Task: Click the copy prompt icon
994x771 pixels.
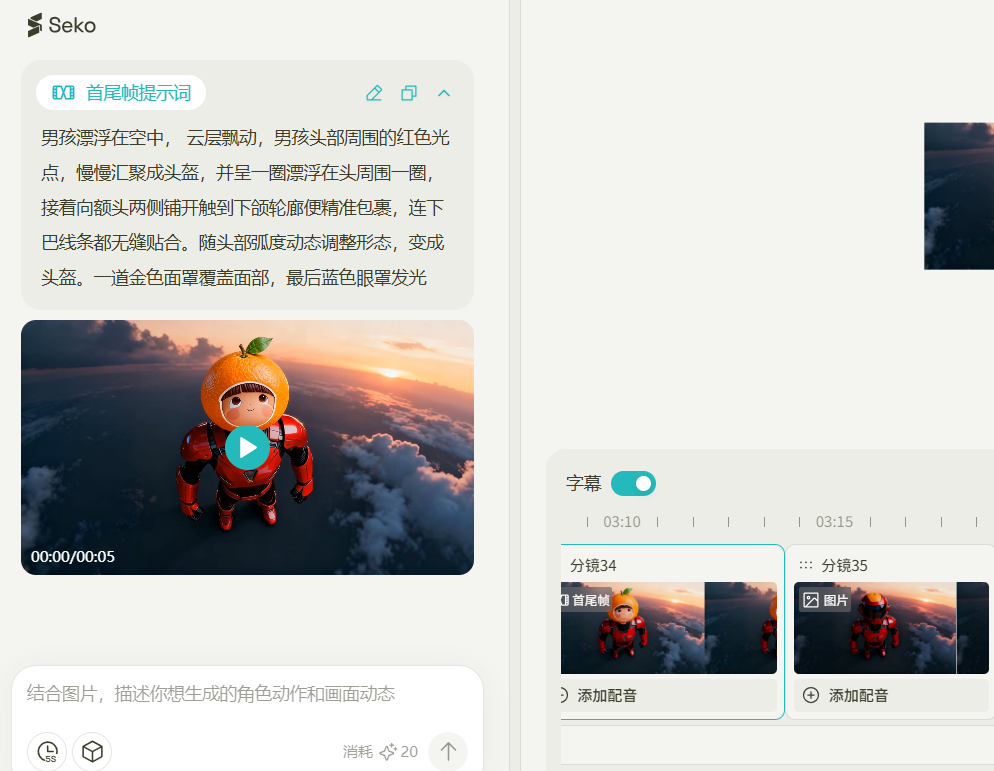Action: click(408, 92)
